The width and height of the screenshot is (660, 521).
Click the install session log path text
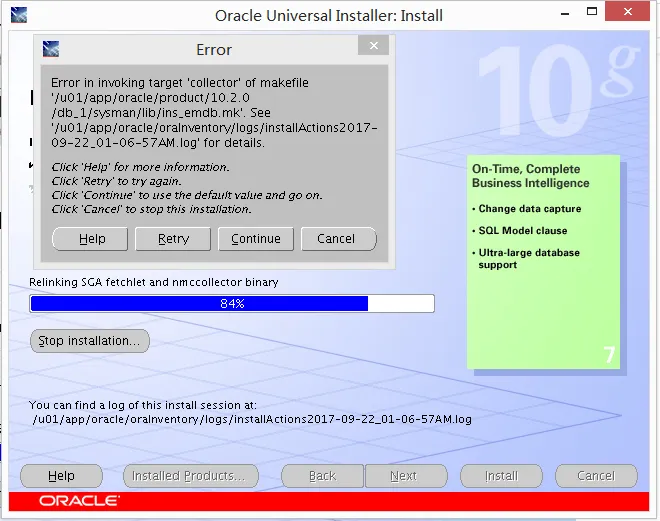(252, 419)
